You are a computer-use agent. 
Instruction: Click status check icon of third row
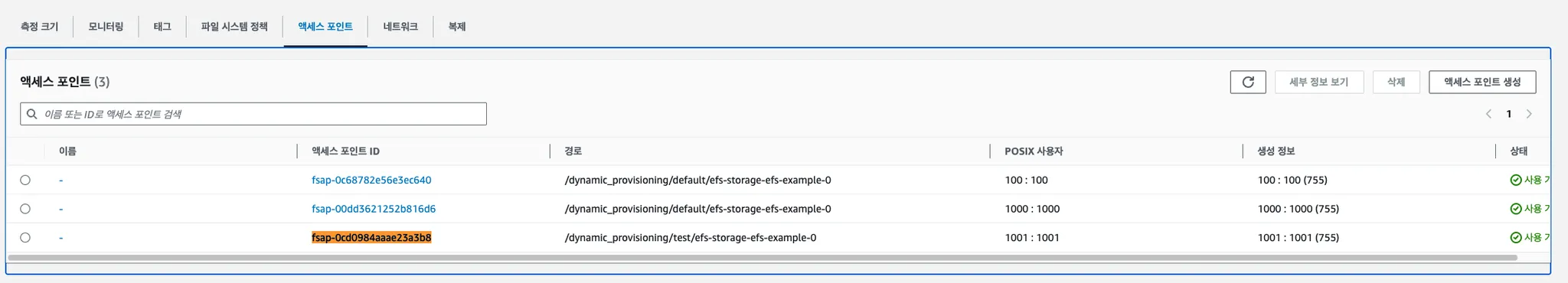tap(1515, 238)
